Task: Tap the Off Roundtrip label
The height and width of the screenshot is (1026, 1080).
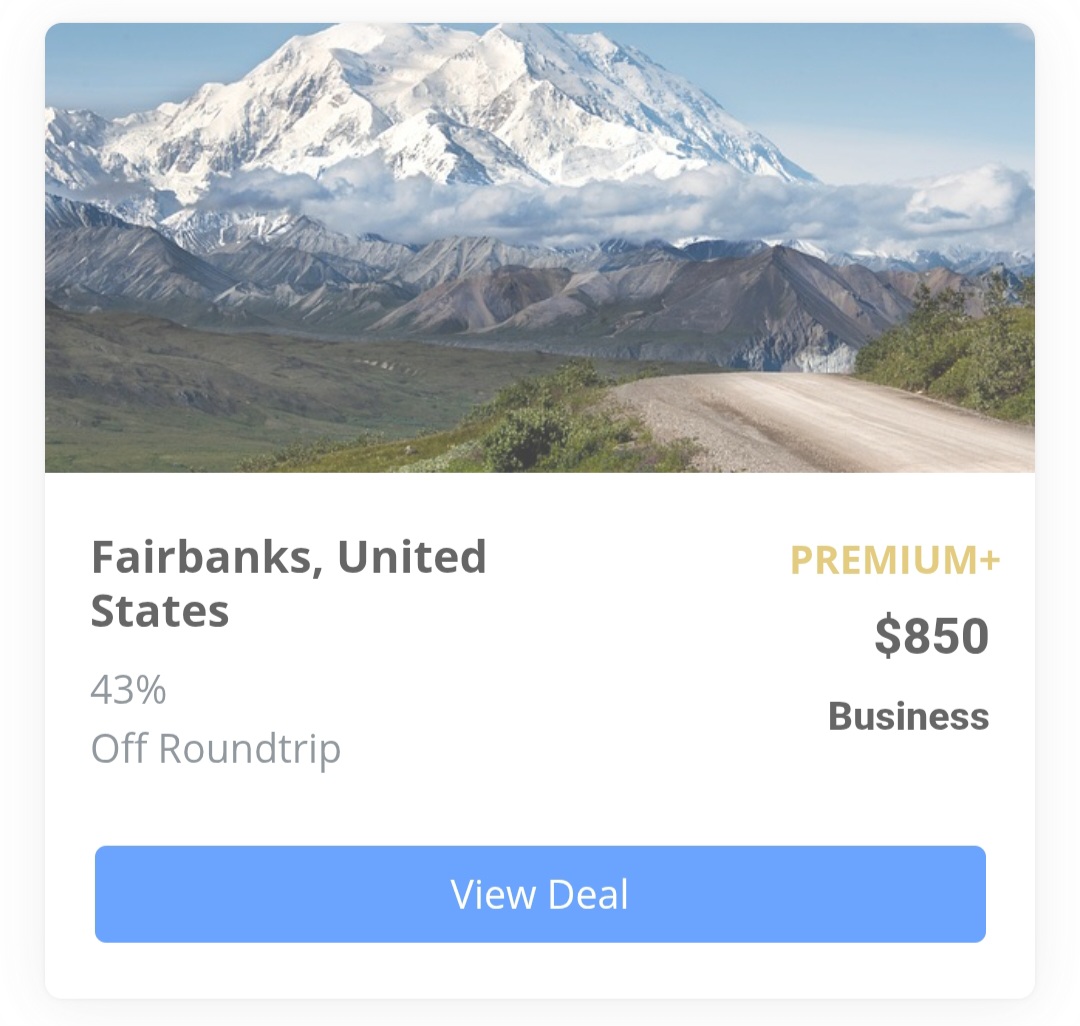Action: (x=216, y=749)
